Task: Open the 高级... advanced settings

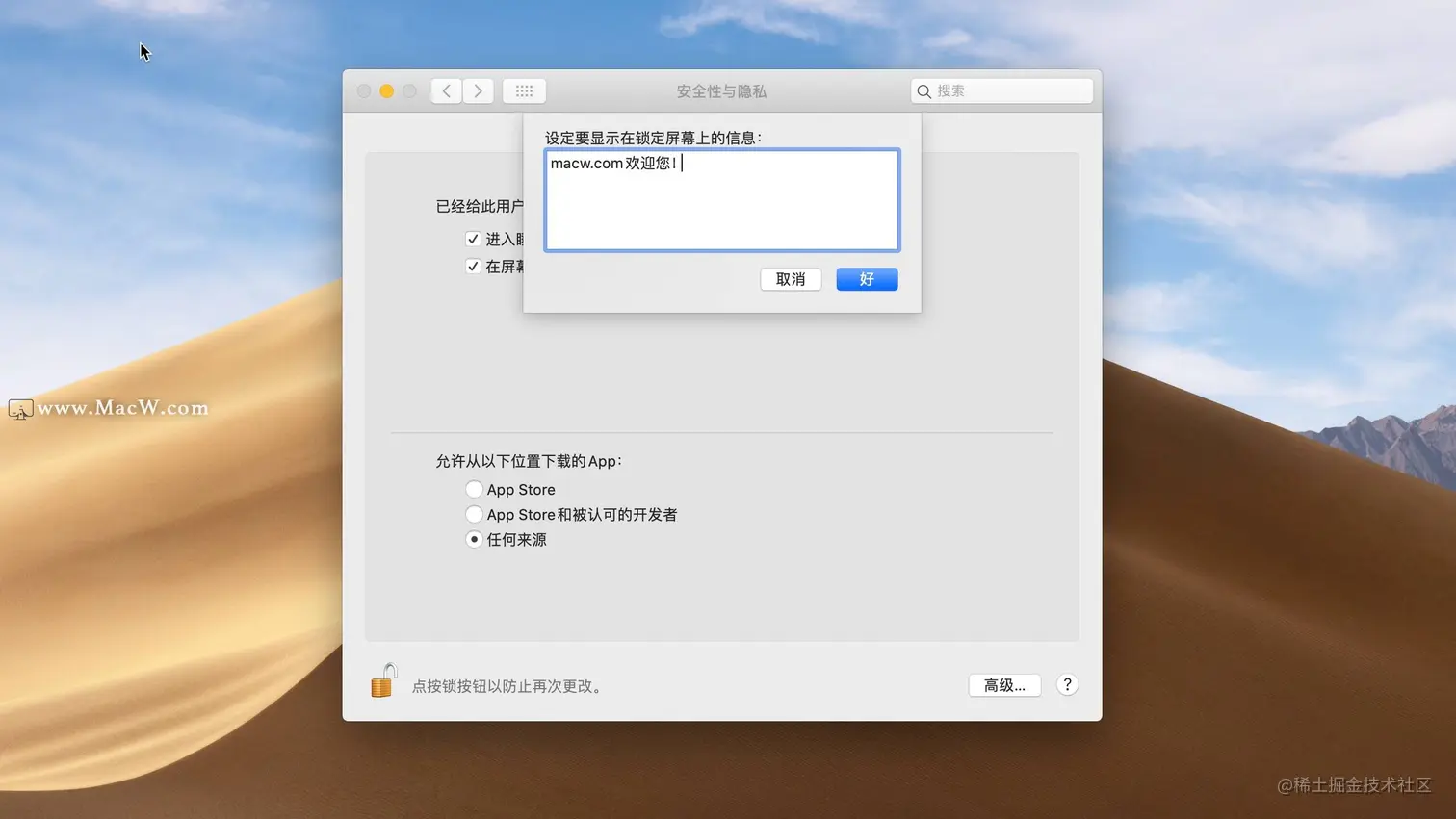Action: pyautogui.click(x=1004, y=685)
